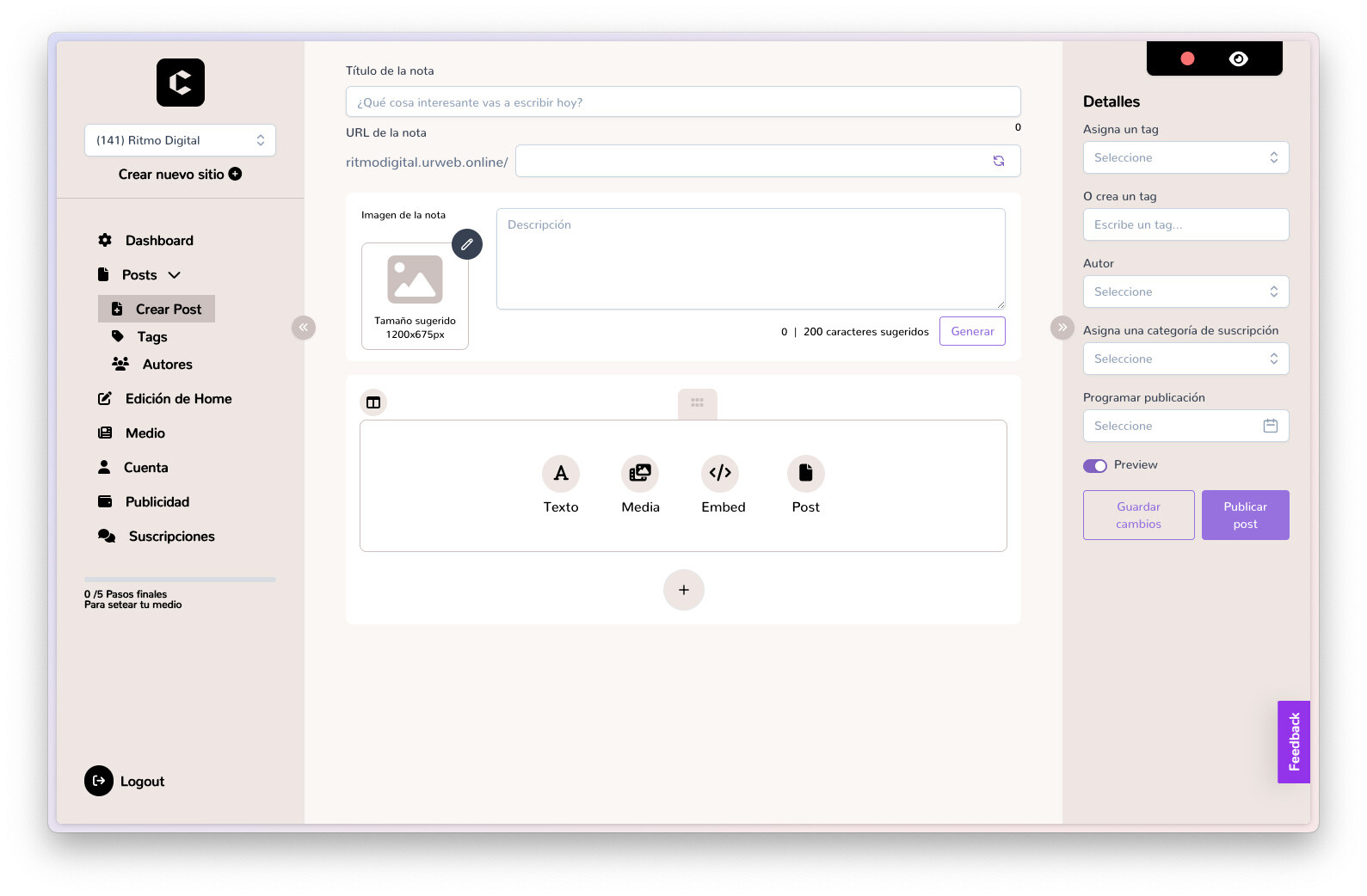Click the Edición de Home pencil icon
1367x896 pixels.
click(x=105, y=398)
